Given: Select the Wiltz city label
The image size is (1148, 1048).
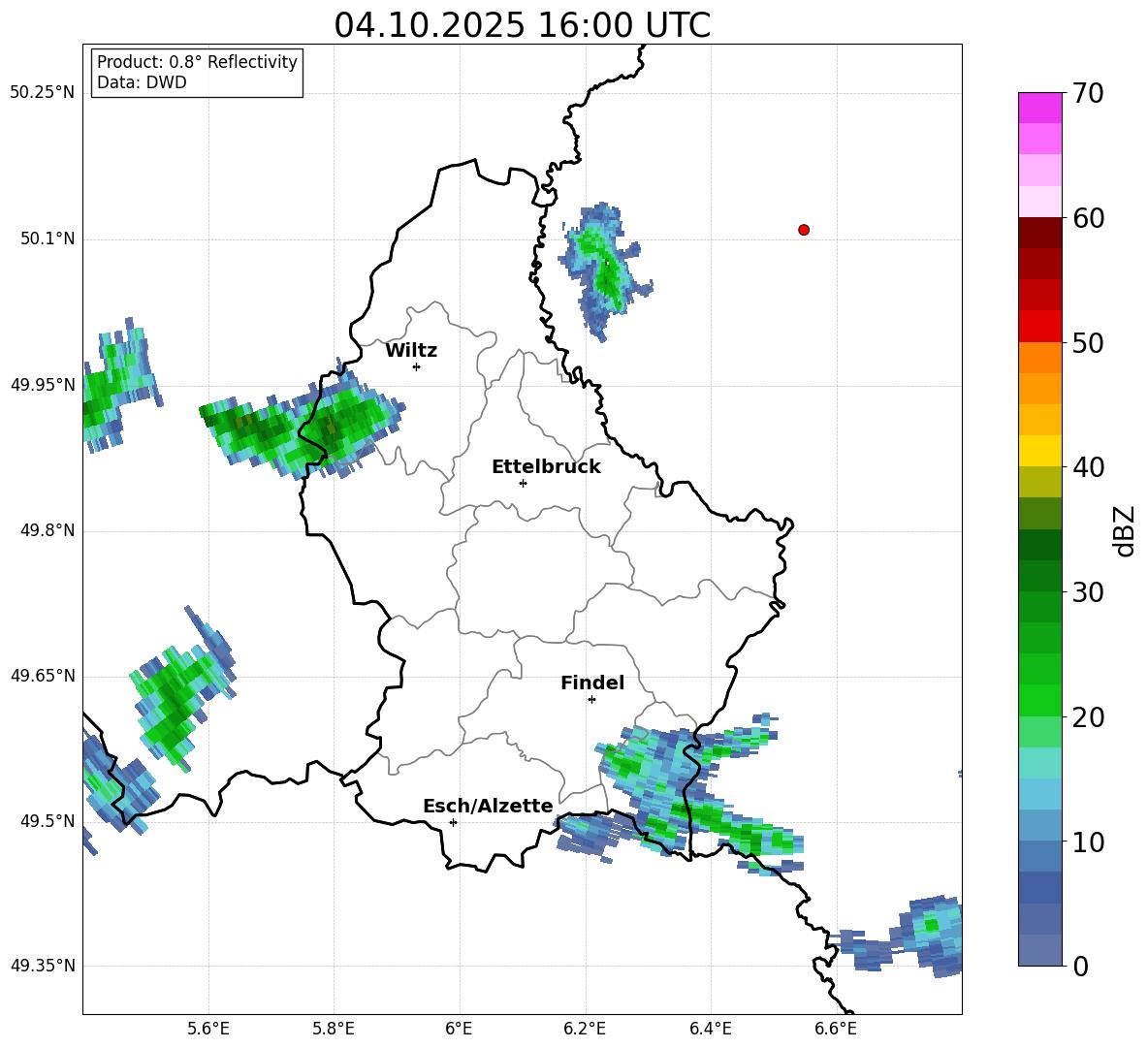Looking at the screenshot, I should pyautogui.click(x=411, y=351).
